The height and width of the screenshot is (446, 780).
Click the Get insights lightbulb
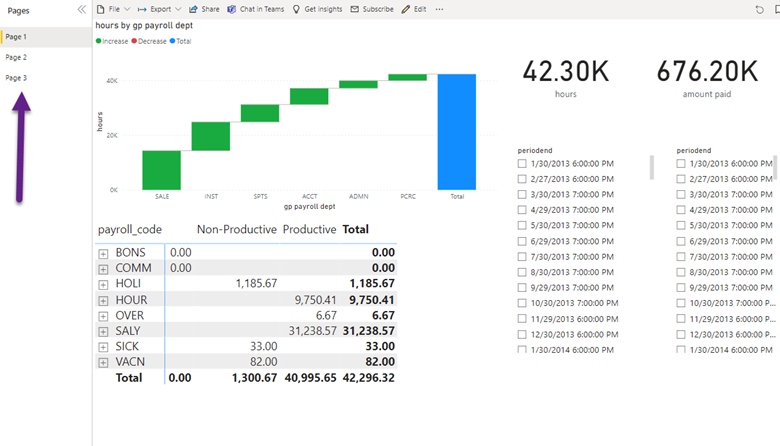296,9
